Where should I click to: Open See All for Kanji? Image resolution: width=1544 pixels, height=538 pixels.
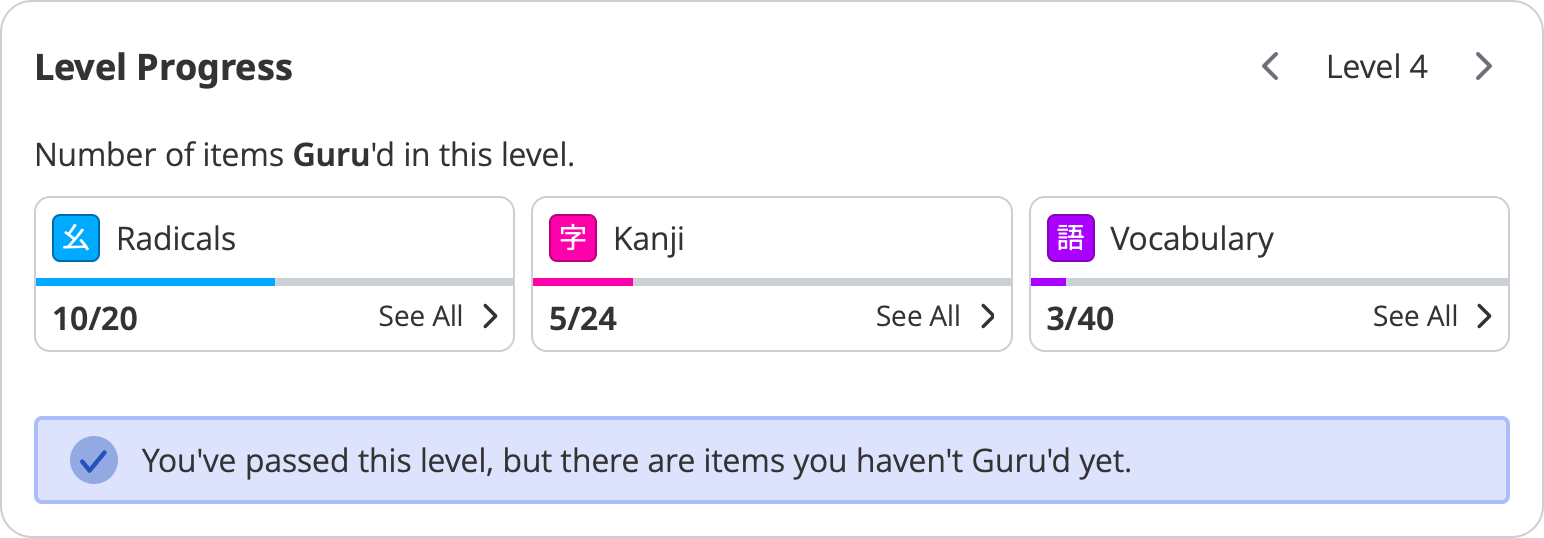tap(918, 317)
